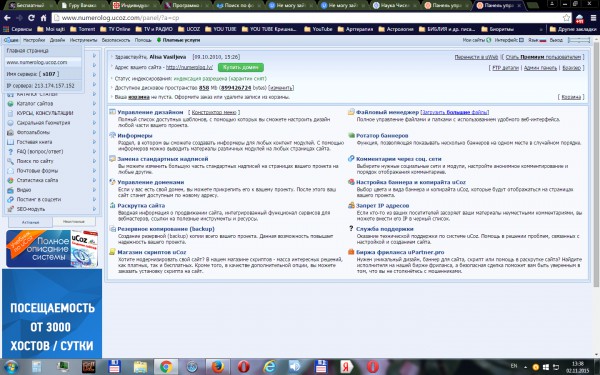
Task: Open Firefox from the Windows taskbar
Action: (217, 367)
